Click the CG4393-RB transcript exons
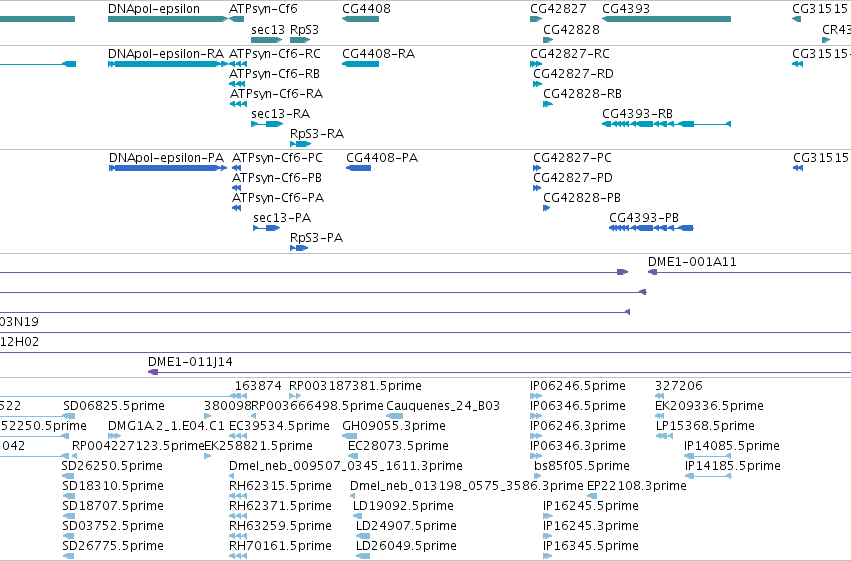Image resolution: width=851 pixels, height=561 pixels. tap(666, 124)
